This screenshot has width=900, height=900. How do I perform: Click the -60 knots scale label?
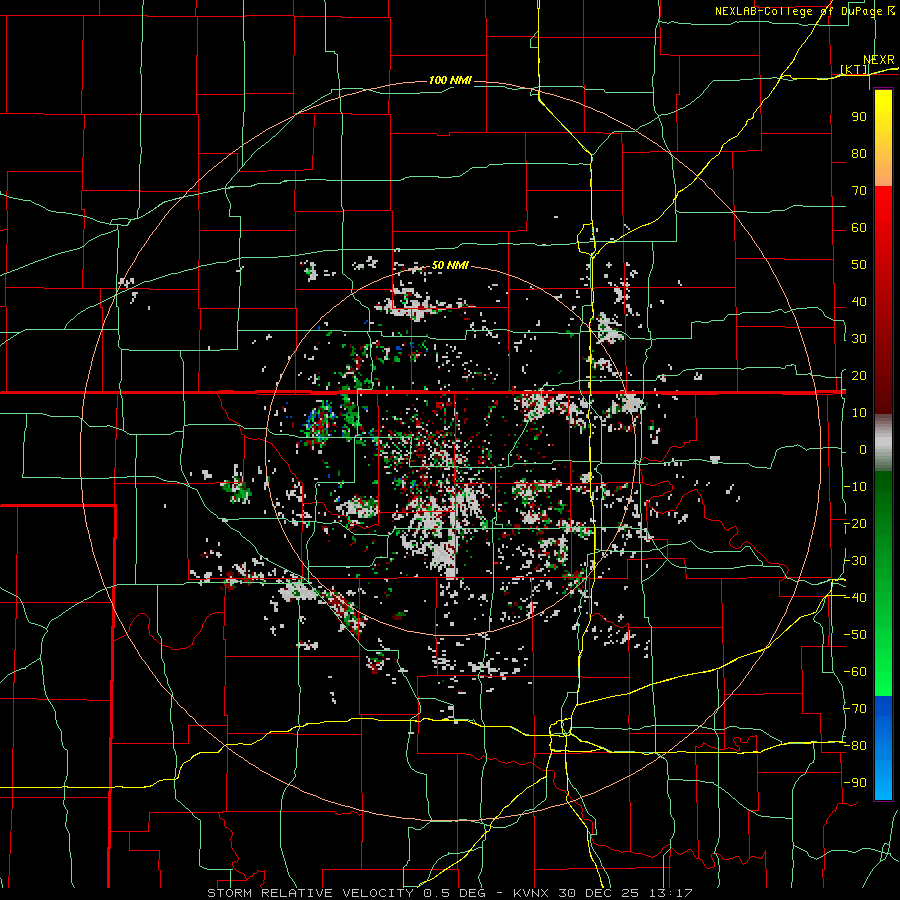[x=855, y=672]
